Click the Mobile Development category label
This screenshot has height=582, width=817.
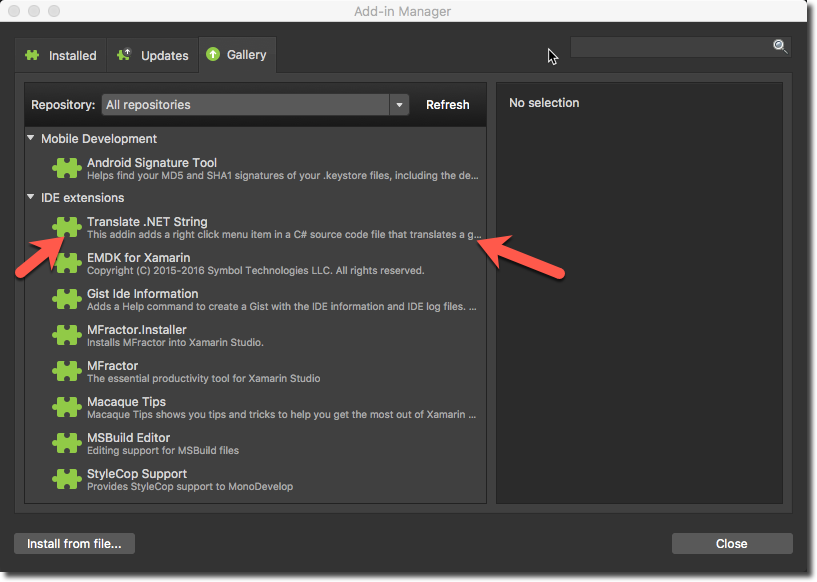pyautogui.click(x=99, y=139)
